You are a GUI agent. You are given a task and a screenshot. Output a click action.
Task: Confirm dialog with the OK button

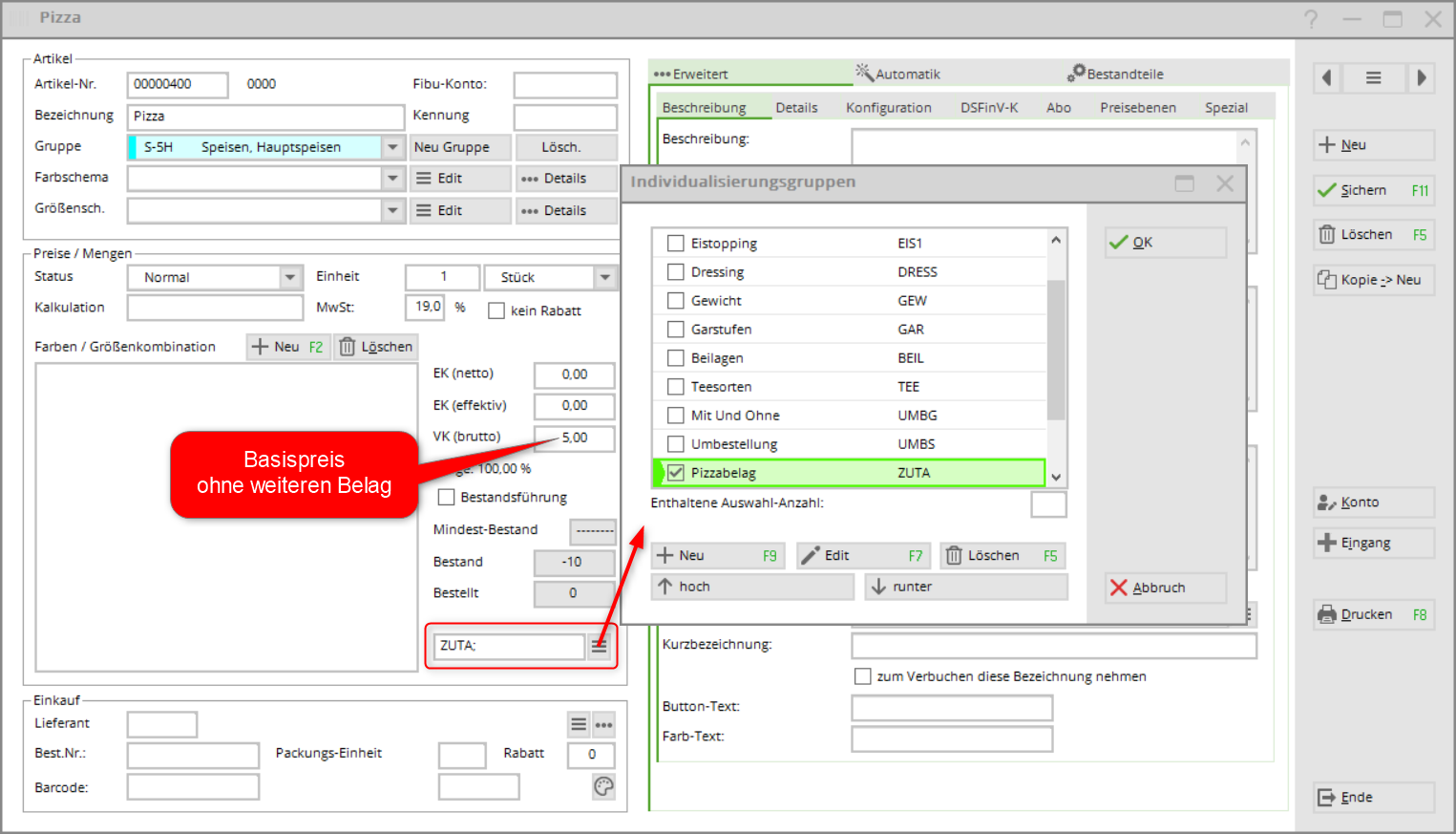[x=1165, y=243]
